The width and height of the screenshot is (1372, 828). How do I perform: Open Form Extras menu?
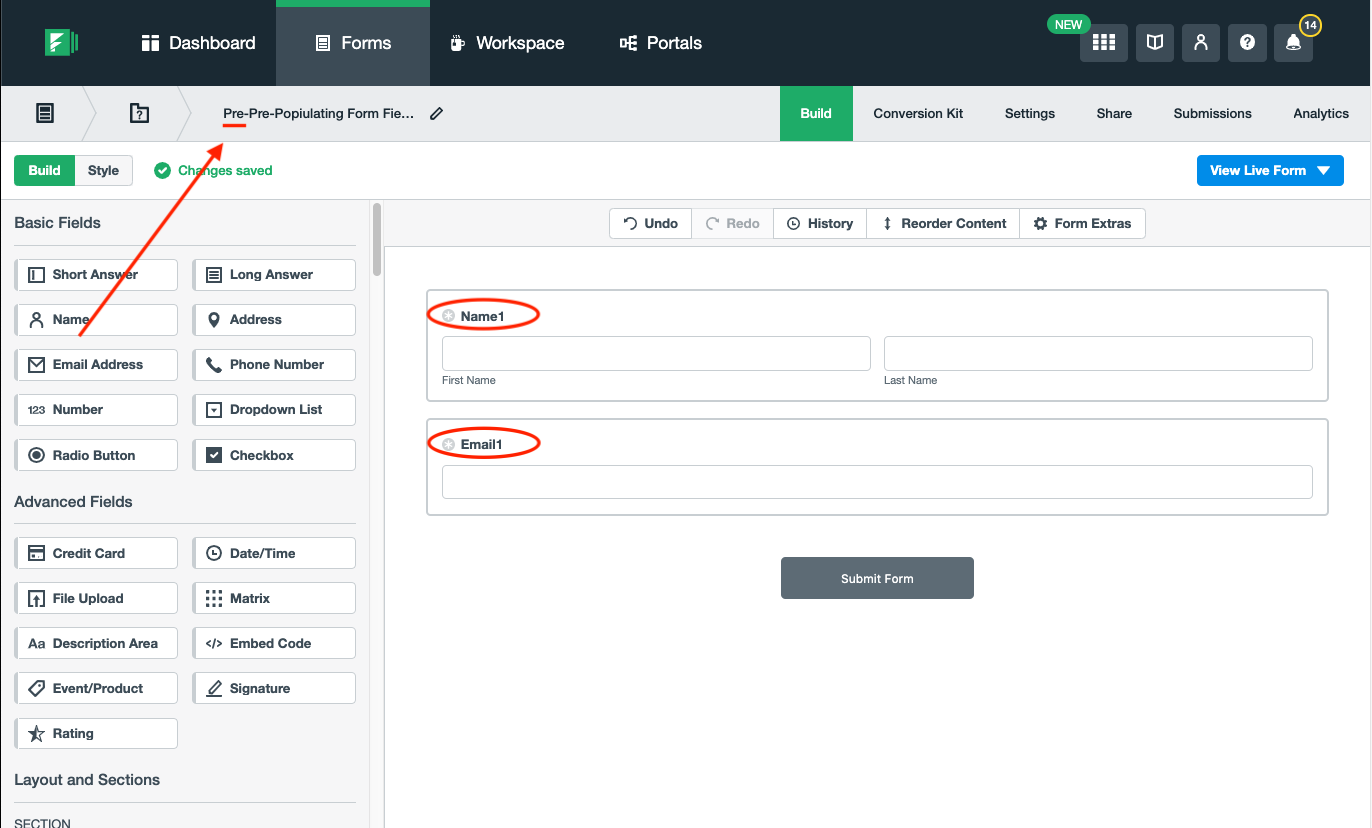(1082, 224)
